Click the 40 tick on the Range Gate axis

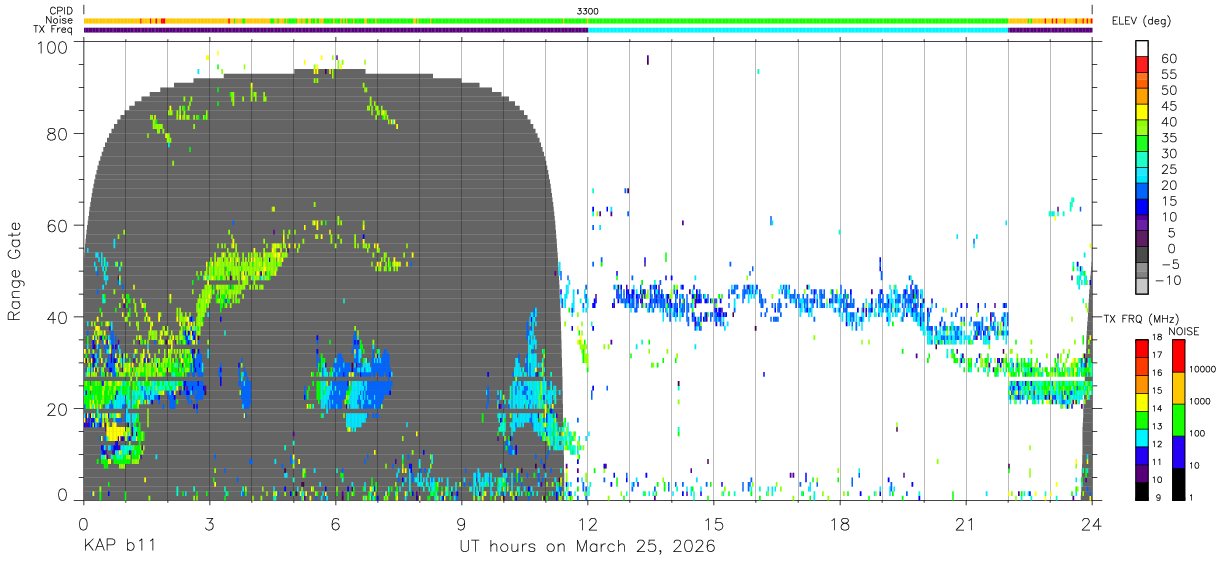[58, 316]
